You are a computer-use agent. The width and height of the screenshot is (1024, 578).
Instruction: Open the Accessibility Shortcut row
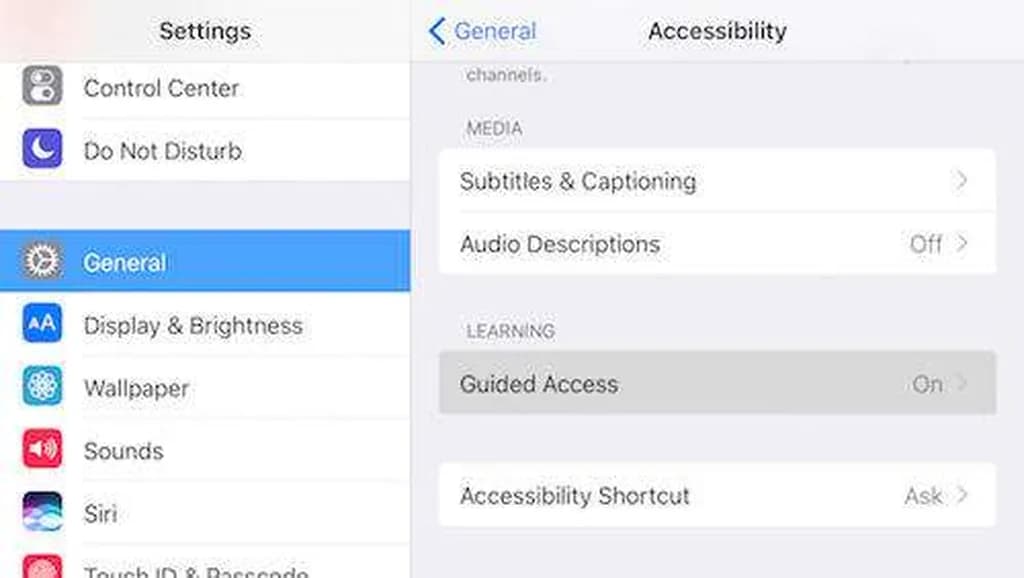(x=575, y=496)
